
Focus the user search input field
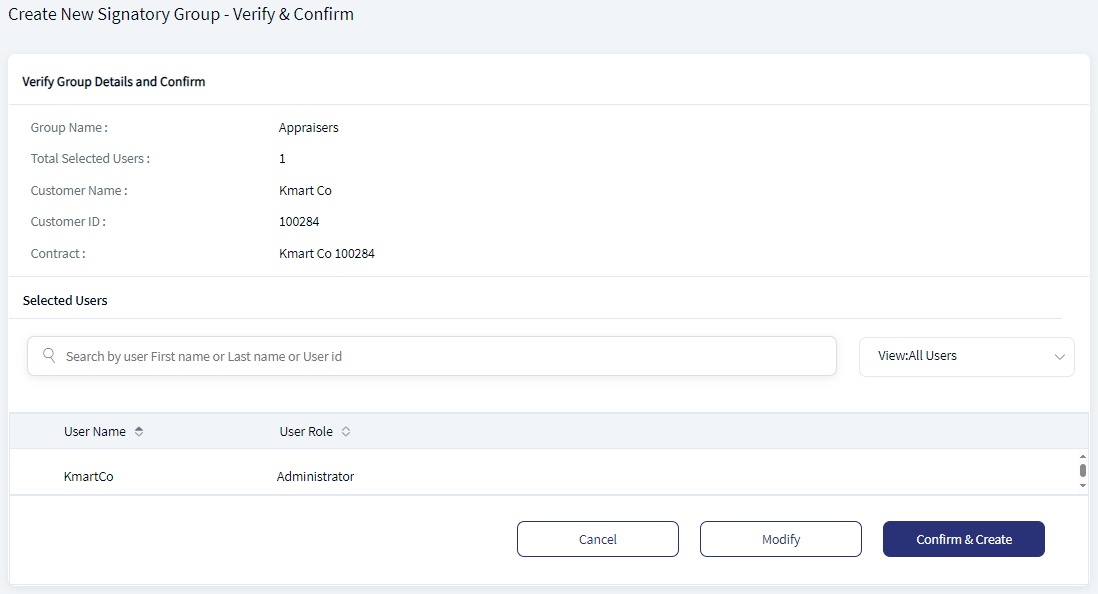click(432, 356)
